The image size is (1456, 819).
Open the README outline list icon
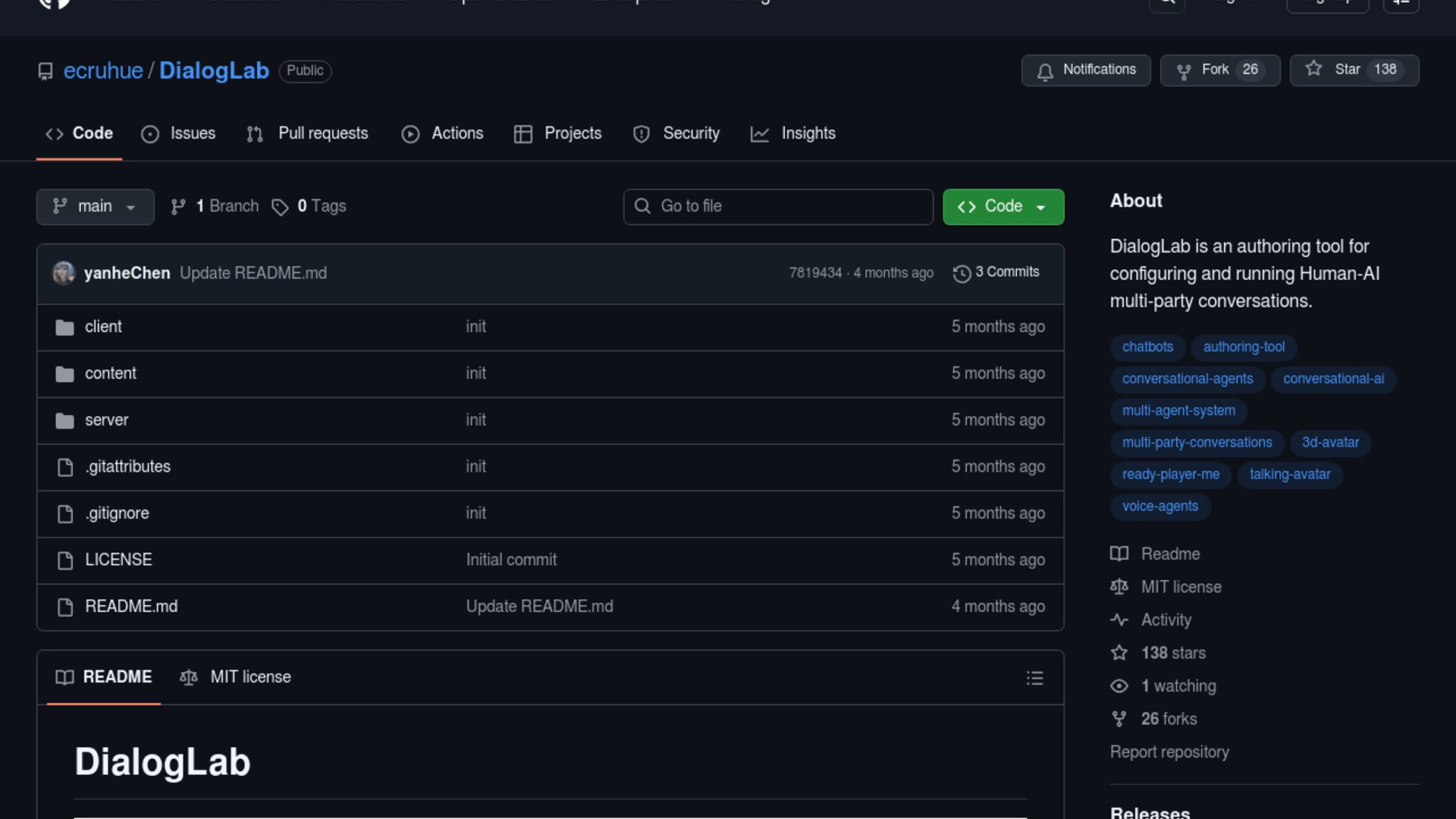tap(1034, 678)
